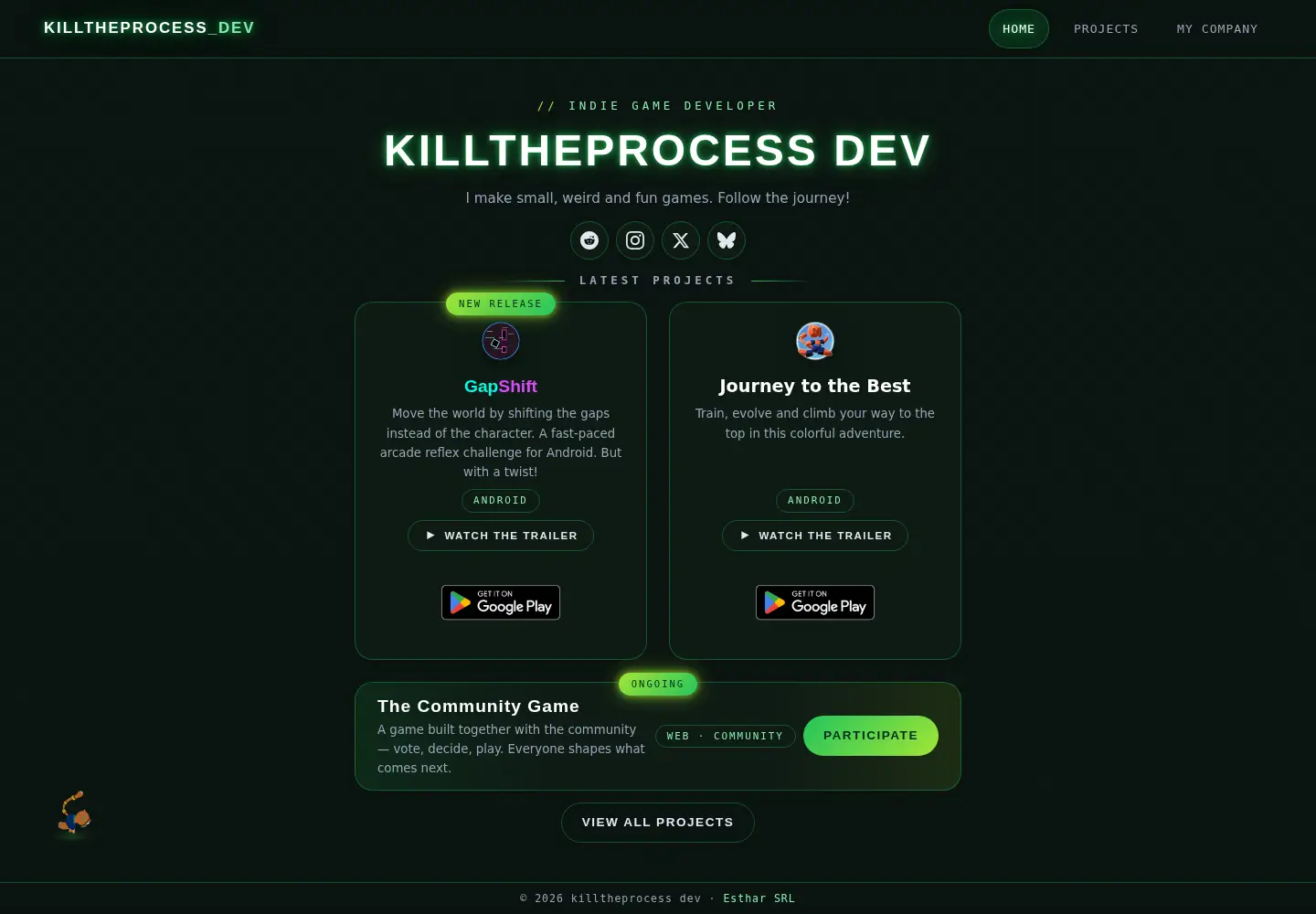This screenshot has width=1316, height=914.
Task: Click the Indie Game Developer tagline
Action: [658, 106]
